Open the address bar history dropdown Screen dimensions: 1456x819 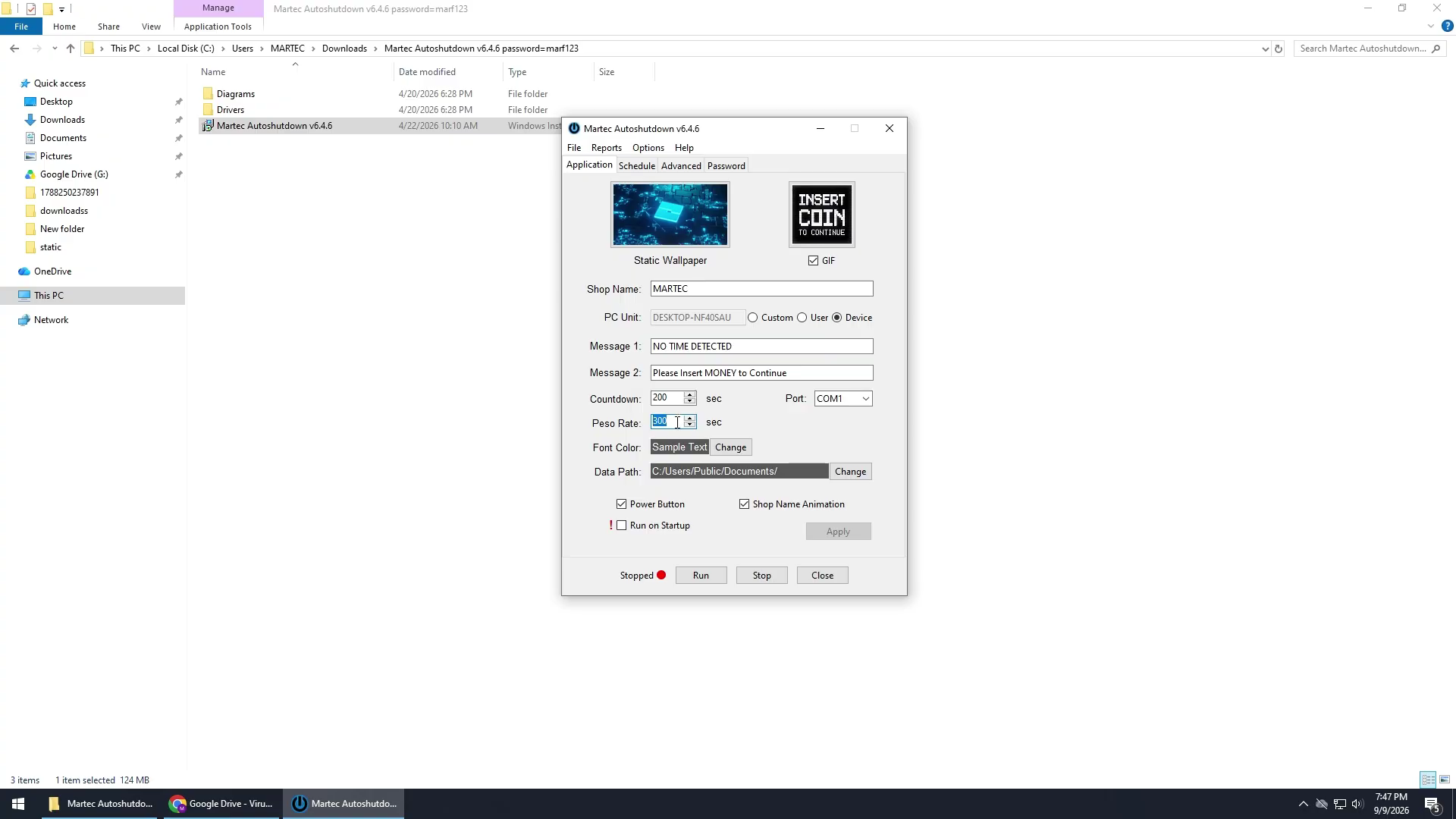coord(1265,49)
